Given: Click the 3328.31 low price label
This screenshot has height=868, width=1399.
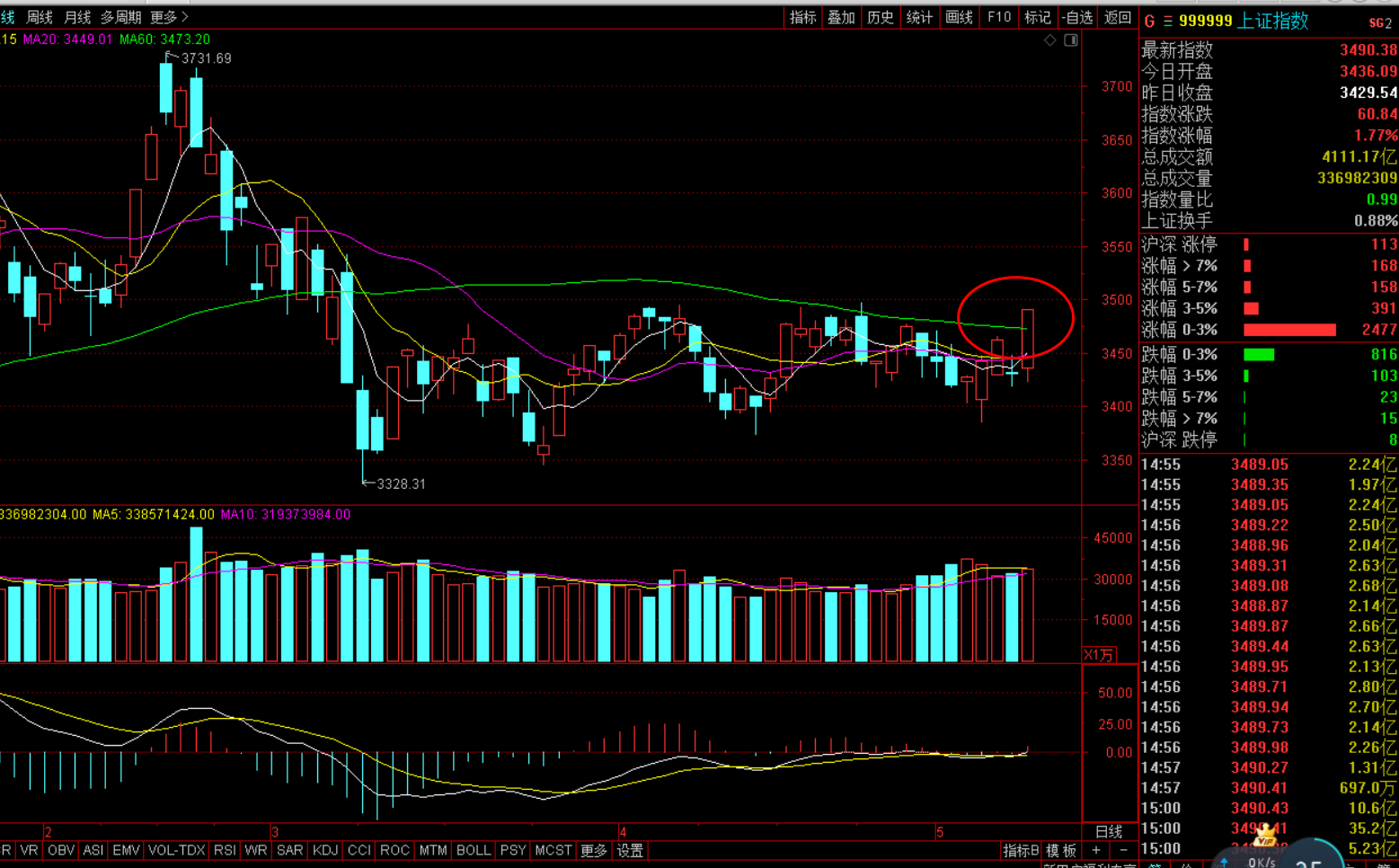Looking at the screenshot, I should pyautogui.click(x=401, y=484).
